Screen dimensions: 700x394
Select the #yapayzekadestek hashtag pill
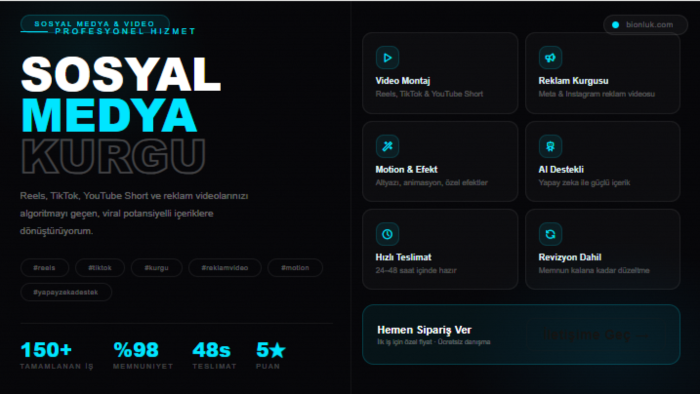pyautogui.click(x=66, y=292)
